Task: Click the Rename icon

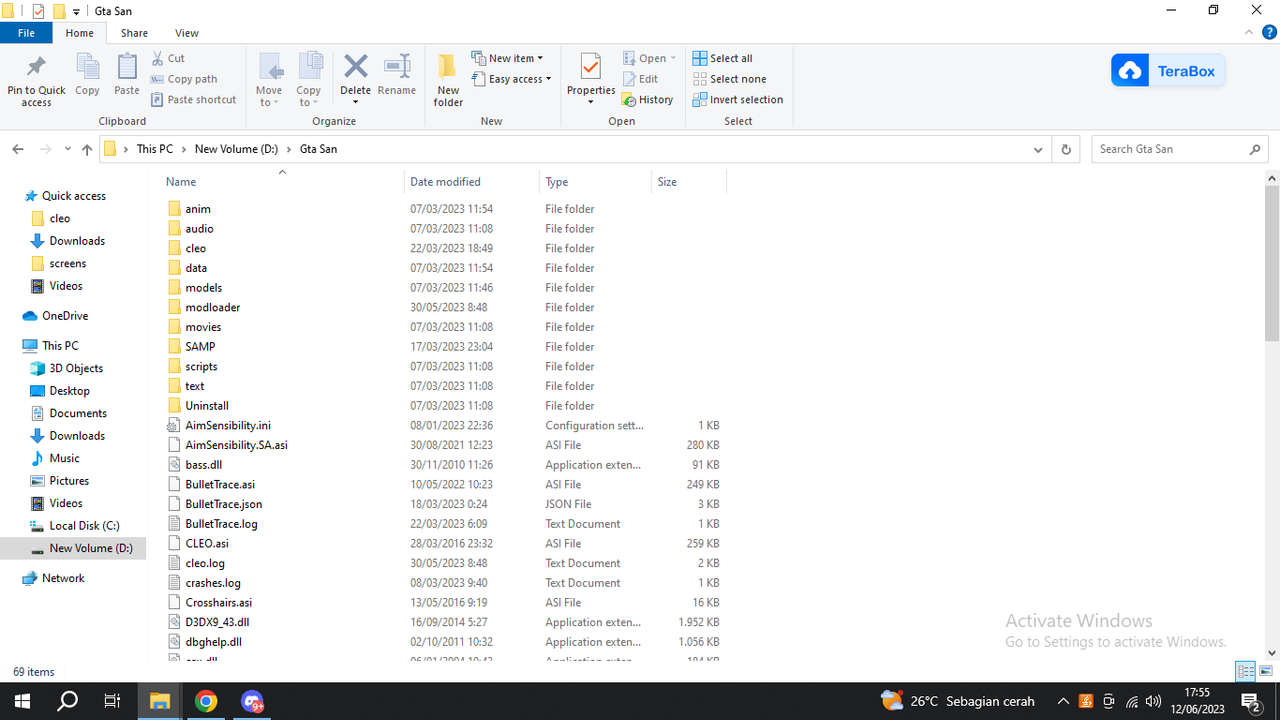Action: coord(397,66)
